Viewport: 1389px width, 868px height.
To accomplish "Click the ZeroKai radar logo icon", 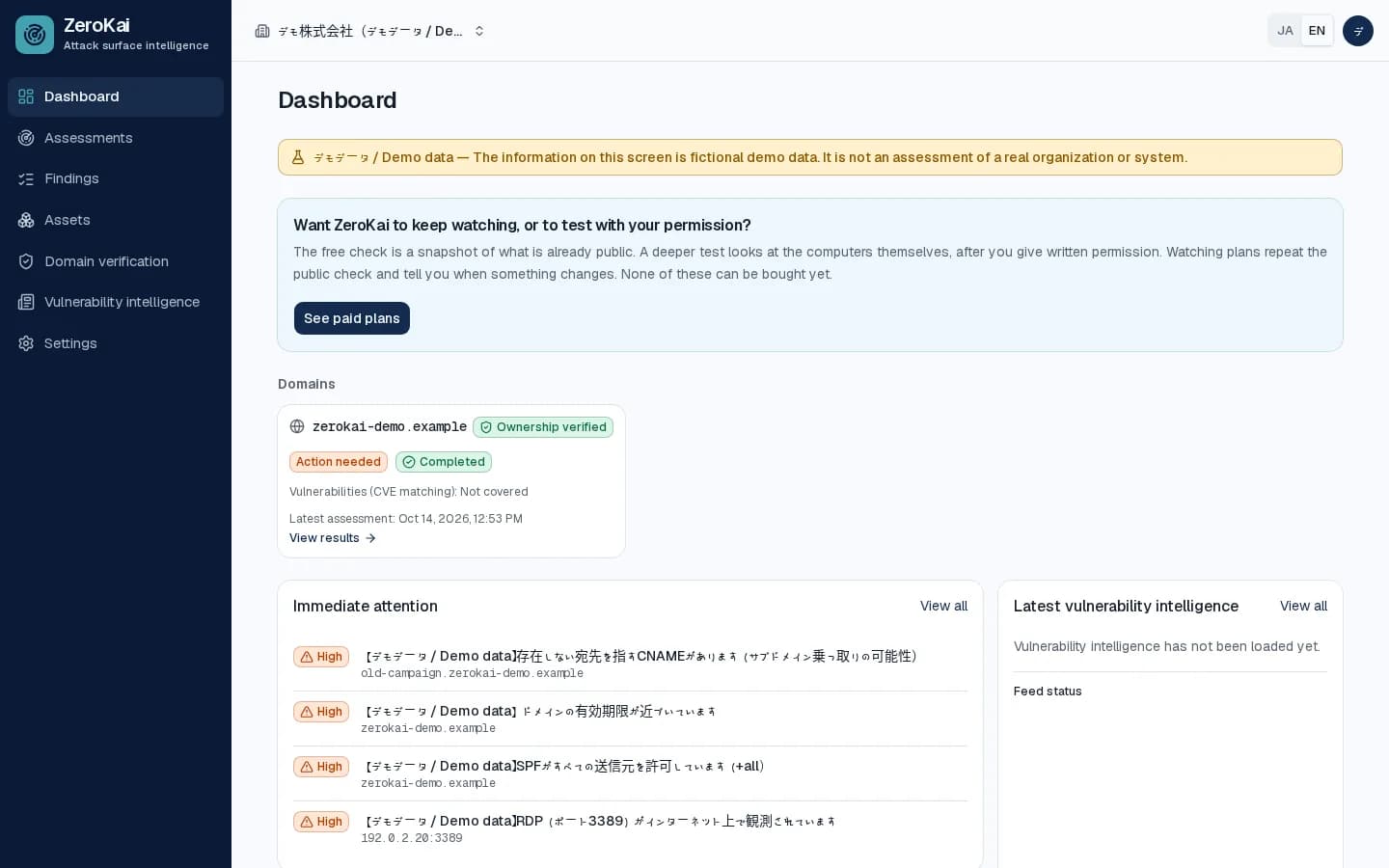I will [35, 35].
